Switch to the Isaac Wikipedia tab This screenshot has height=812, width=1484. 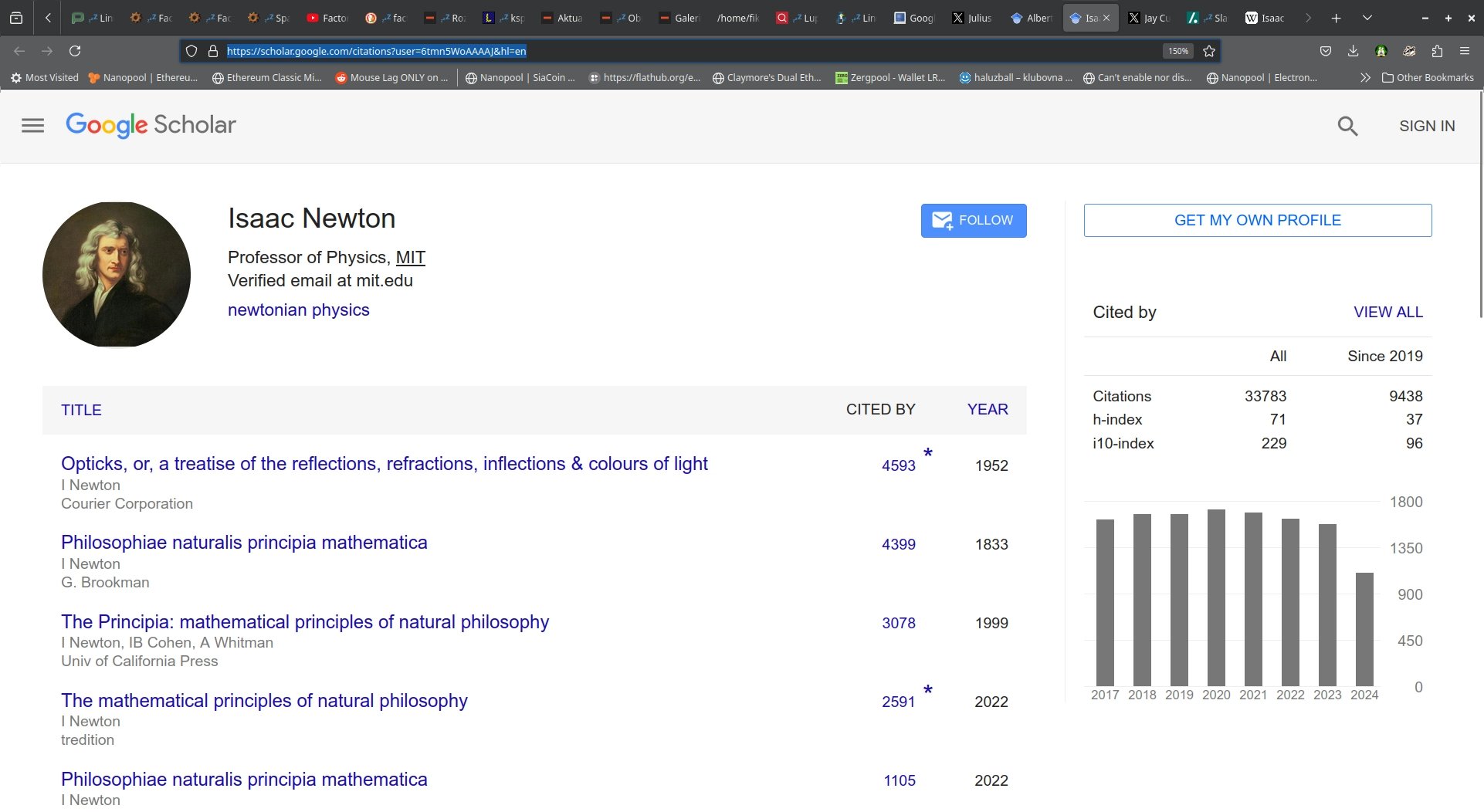(1266, 18)
